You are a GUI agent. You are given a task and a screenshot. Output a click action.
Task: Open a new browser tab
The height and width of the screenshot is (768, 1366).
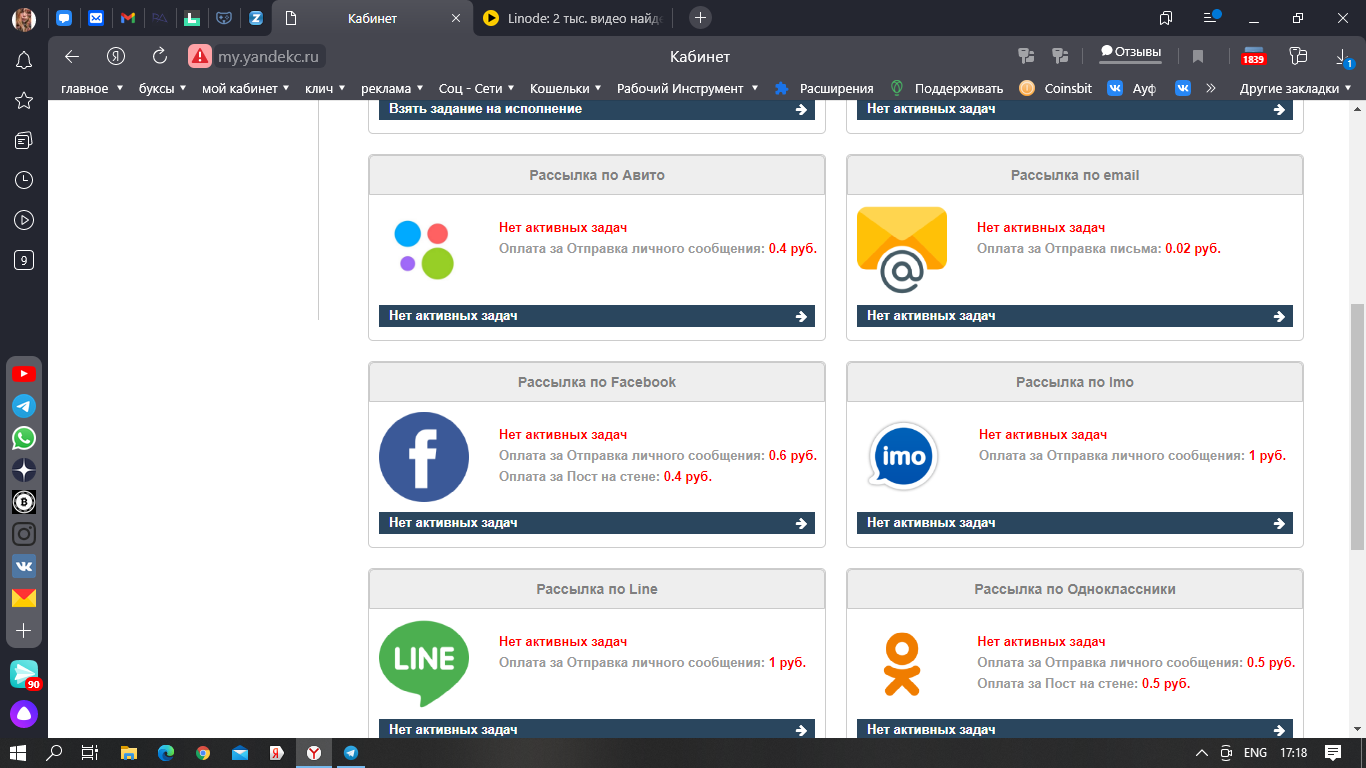coord(700,17)
